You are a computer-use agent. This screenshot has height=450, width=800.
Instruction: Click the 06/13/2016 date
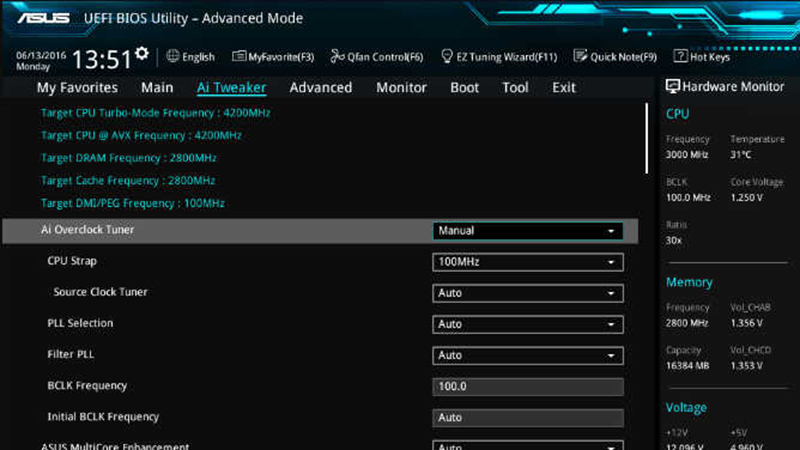click(x=41, y=56)
